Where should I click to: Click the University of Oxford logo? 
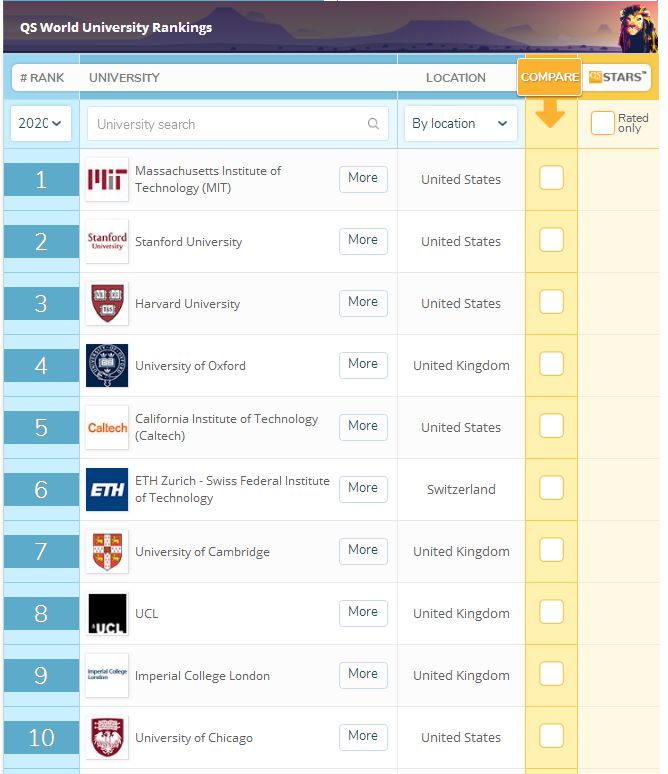(107, 365)
